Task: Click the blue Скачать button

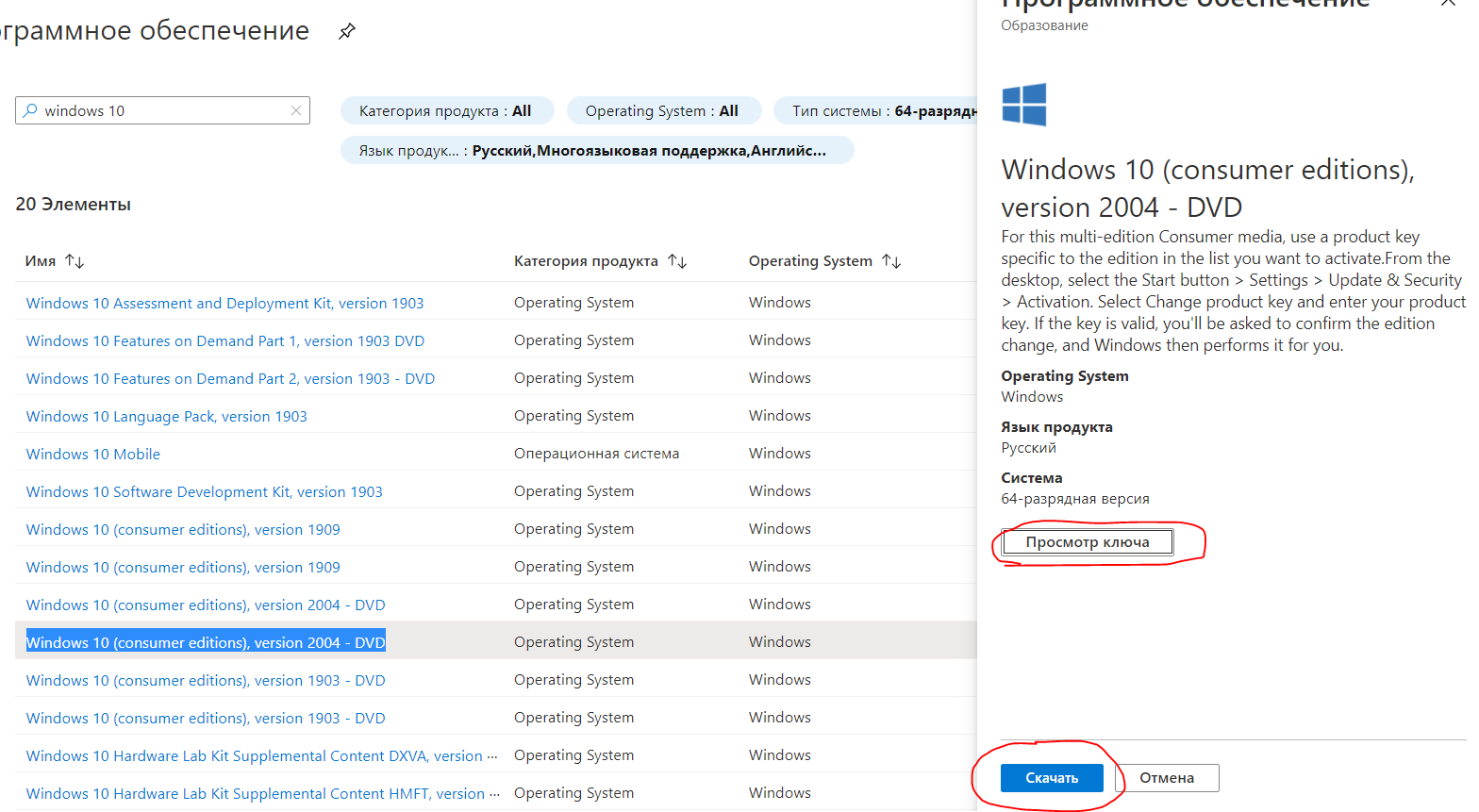Action: coord(1052,778)
